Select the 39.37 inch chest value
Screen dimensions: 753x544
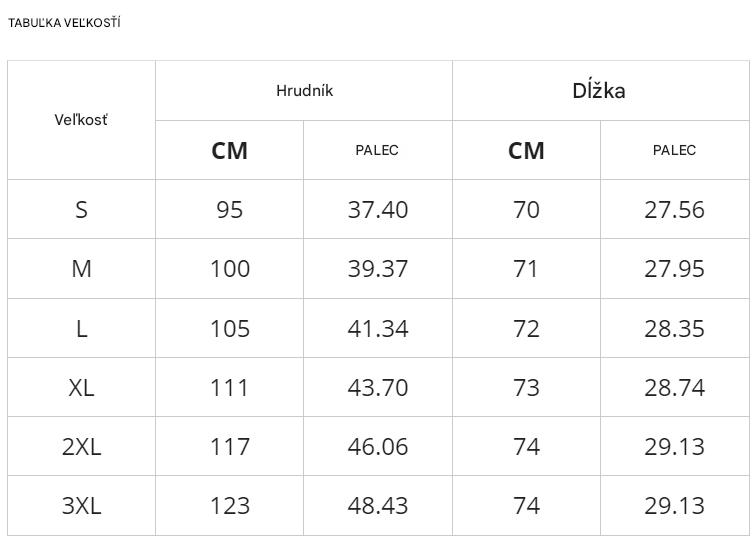[x=377, y=269]
